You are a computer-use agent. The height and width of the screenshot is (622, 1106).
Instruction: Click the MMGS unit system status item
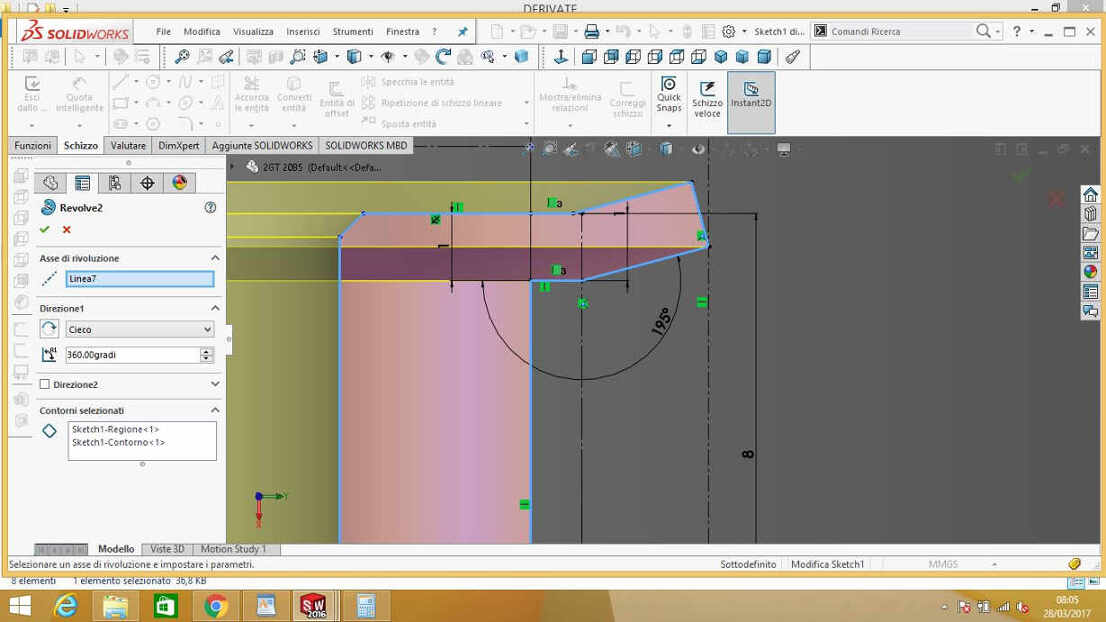[943, 564]
